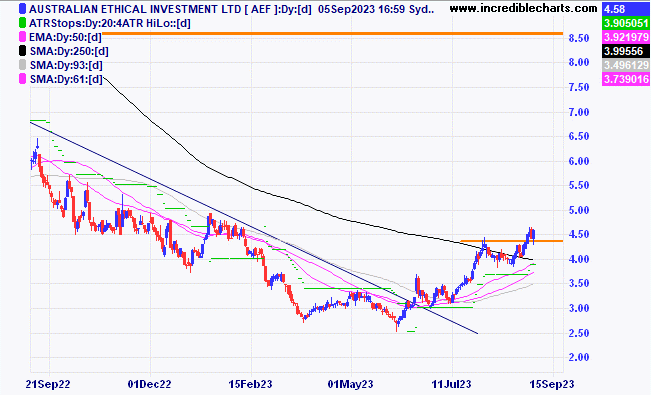Select the SMA:Dy:61:[d] legend label
Viewport: 651px width, 395px height.
coord(66,79)
